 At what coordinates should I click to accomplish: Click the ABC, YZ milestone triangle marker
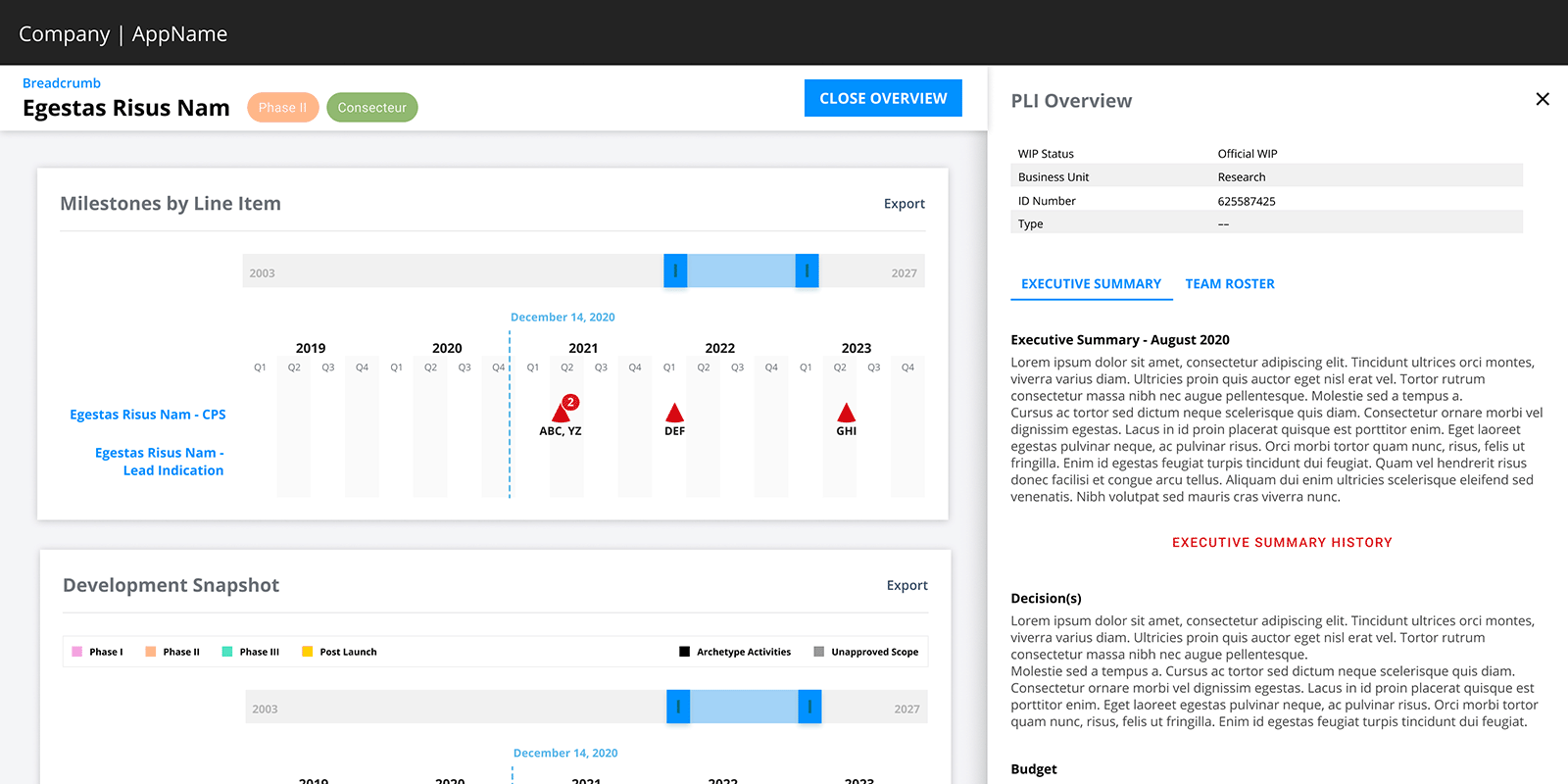(x=561, y=413)
